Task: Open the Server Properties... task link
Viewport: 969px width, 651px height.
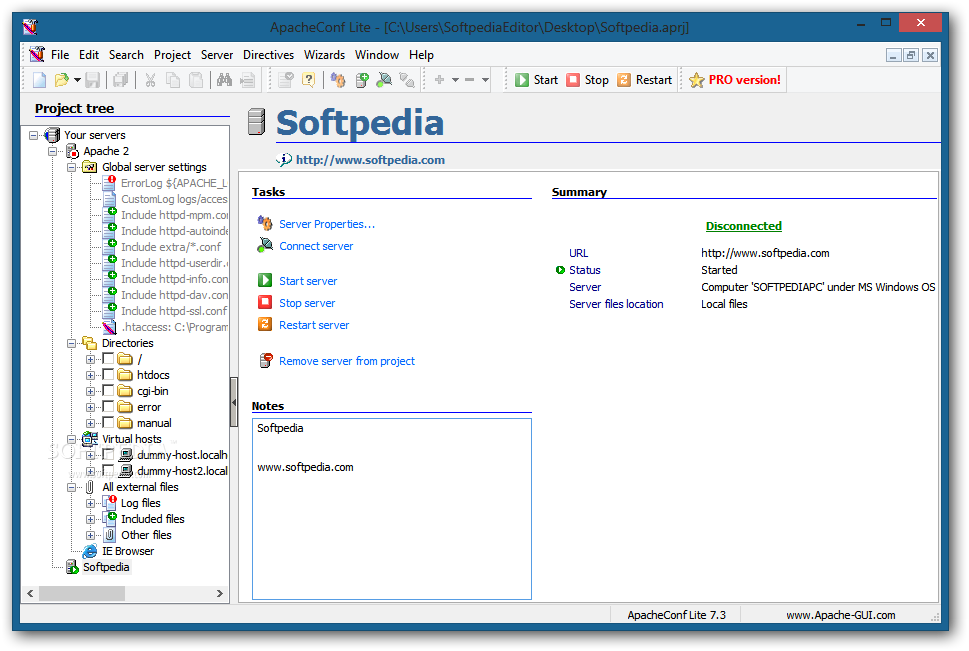Action: tap(327, 224)
